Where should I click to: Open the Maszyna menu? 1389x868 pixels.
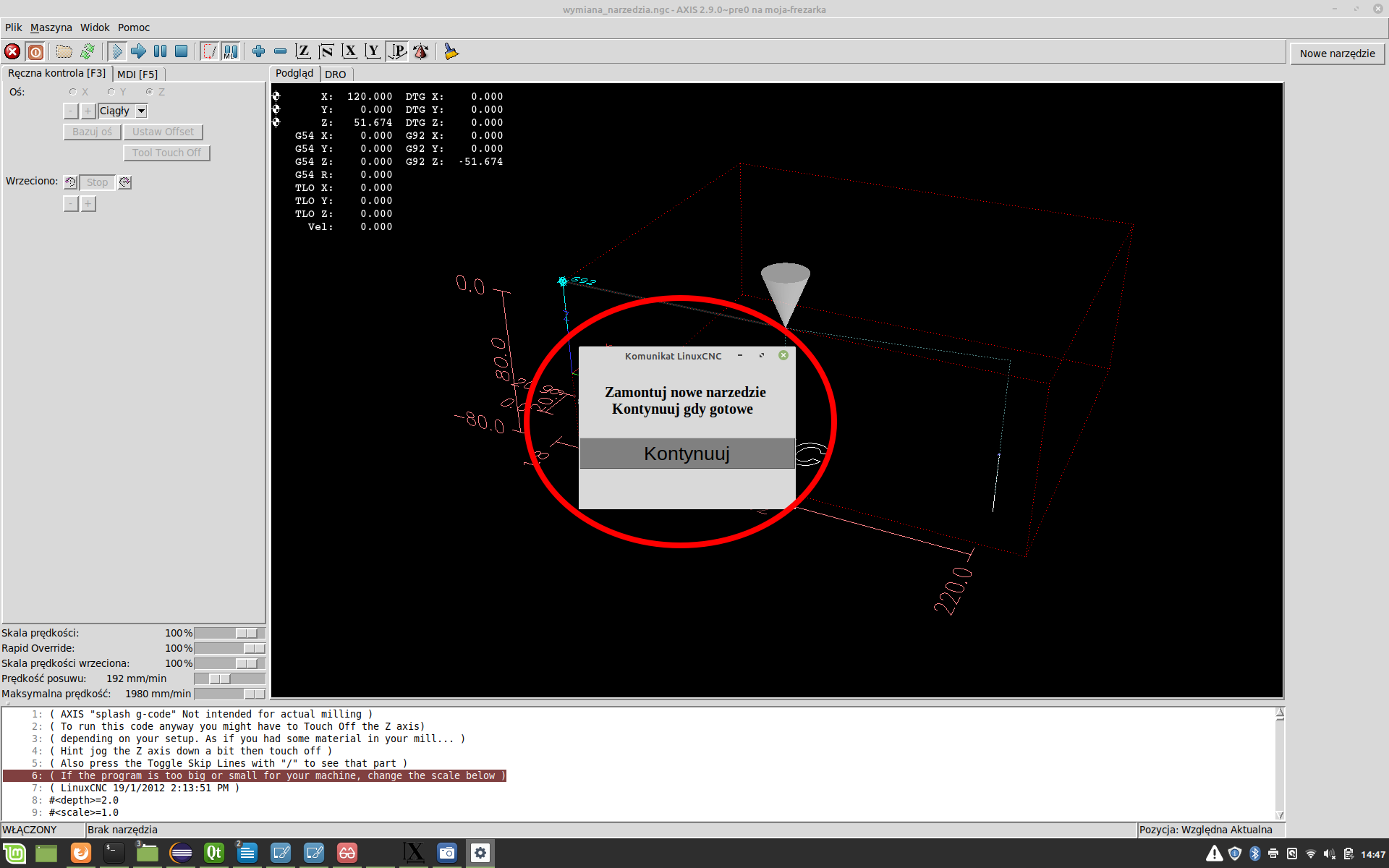point(51,27)
